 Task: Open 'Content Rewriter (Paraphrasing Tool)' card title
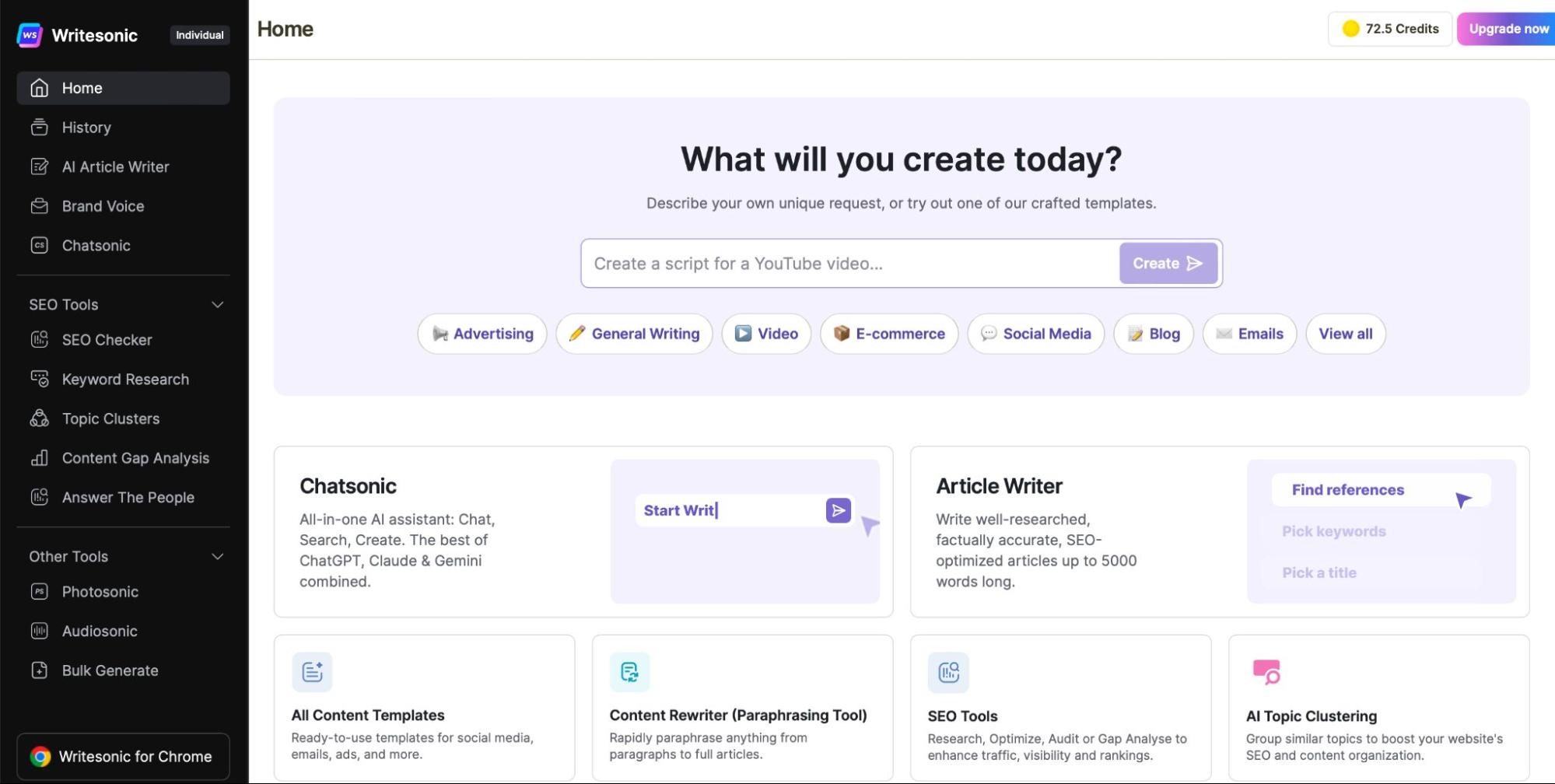pos(738,716)
